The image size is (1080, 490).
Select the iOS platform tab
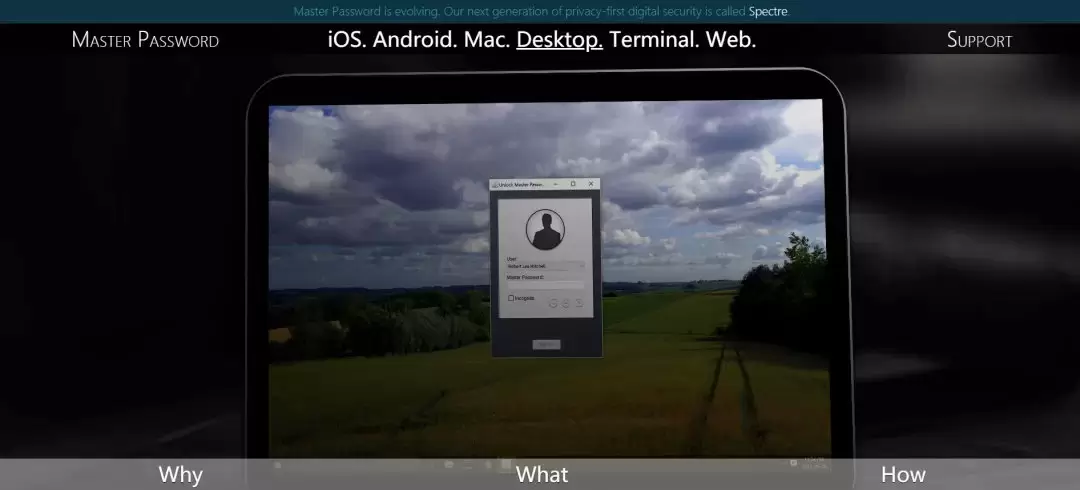(347, 40)
